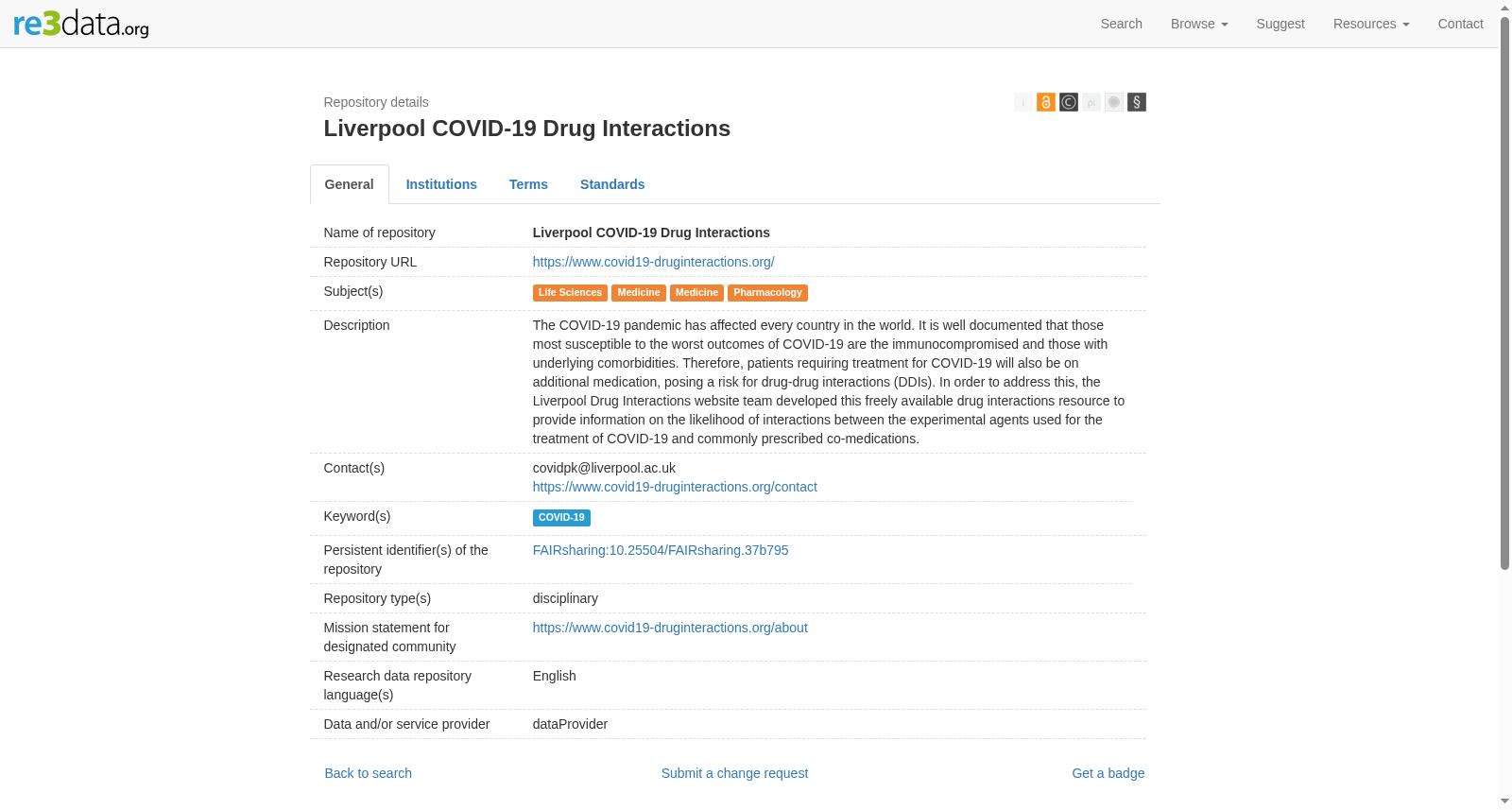Switch to the Institutions tab
The width and height of the screenshot is (1512, 810).
tap(441, 184)
